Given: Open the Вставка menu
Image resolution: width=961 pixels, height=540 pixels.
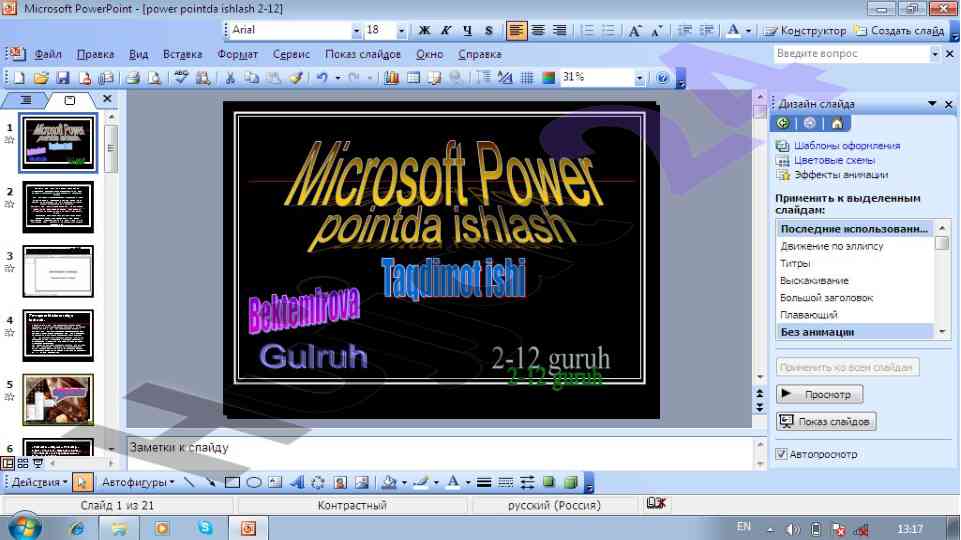Looking at the screenshot, I should (182, 54).
